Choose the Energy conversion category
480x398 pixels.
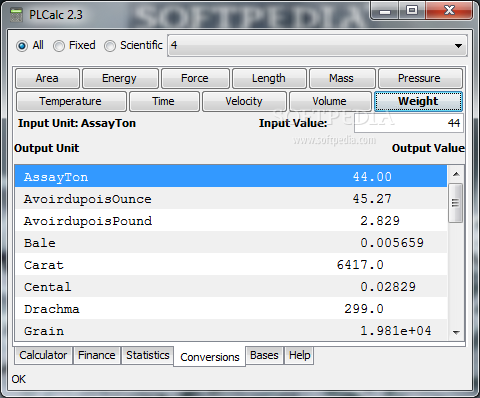click(x=119, y=78)
